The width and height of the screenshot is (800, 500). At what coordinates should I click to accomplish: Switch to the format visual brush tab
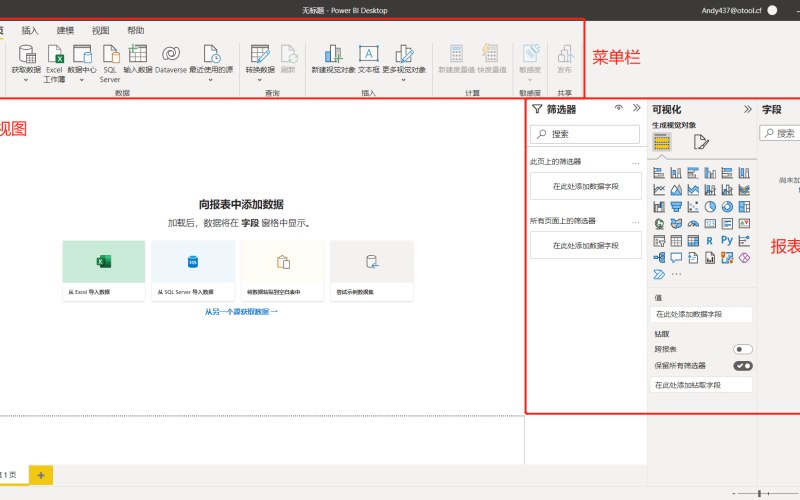(x=701, y=142)
